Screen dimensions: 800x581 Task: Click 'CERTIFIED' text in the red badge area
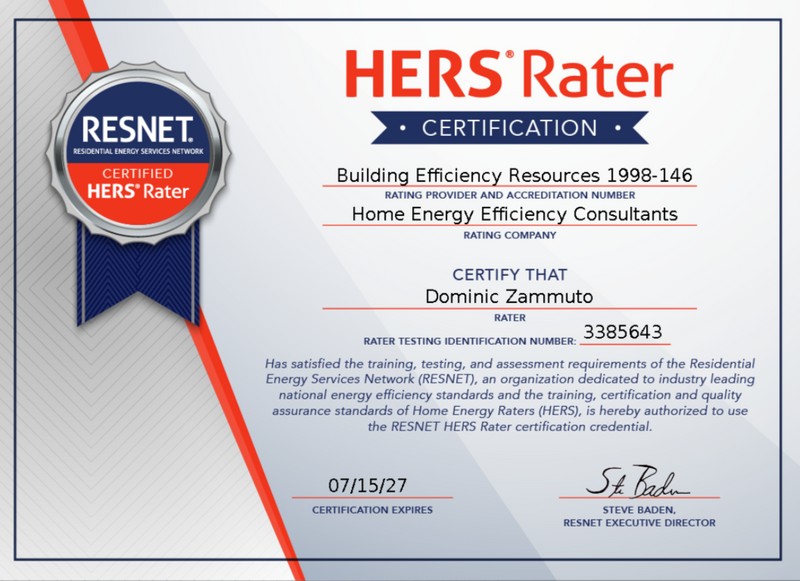click(137, 173)
